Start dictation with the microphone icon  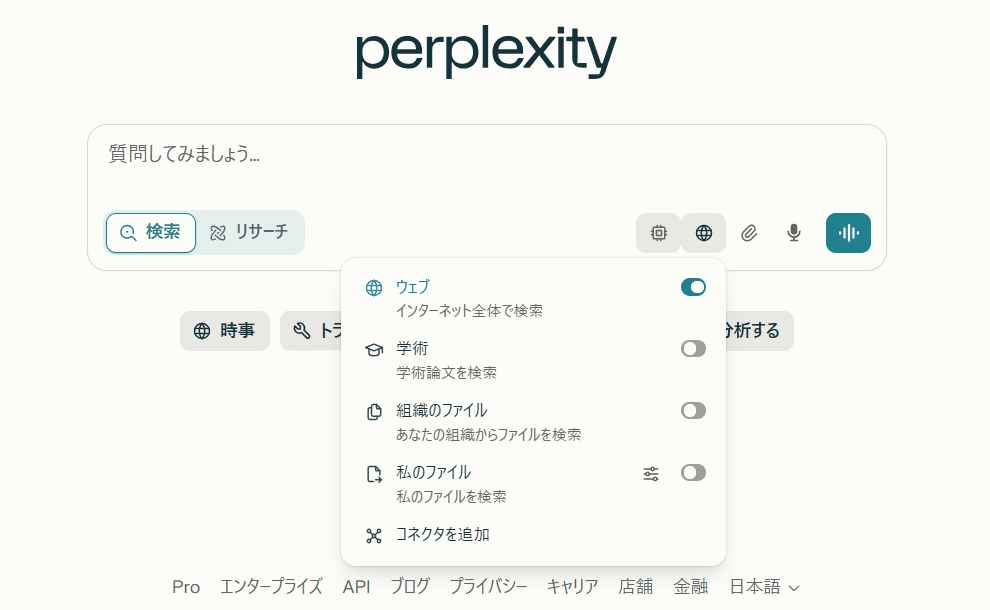coord(794,233)
